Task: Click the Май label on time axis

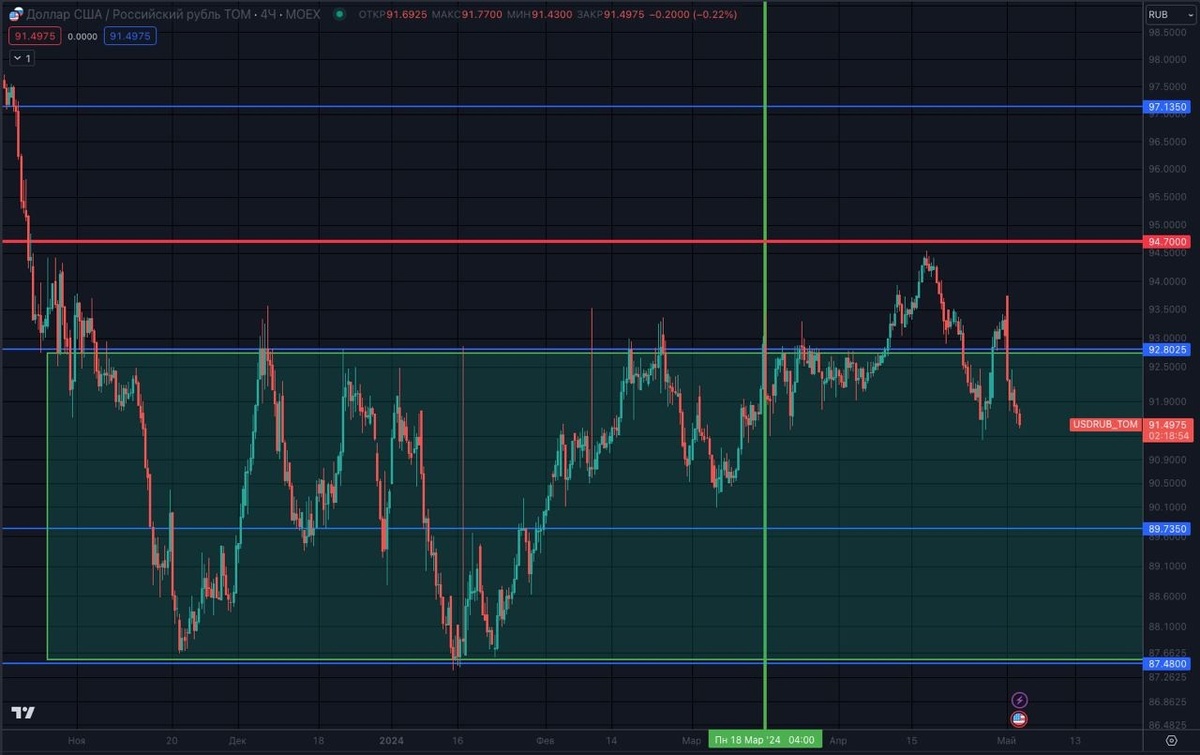Action: (x=1008, y=740)
